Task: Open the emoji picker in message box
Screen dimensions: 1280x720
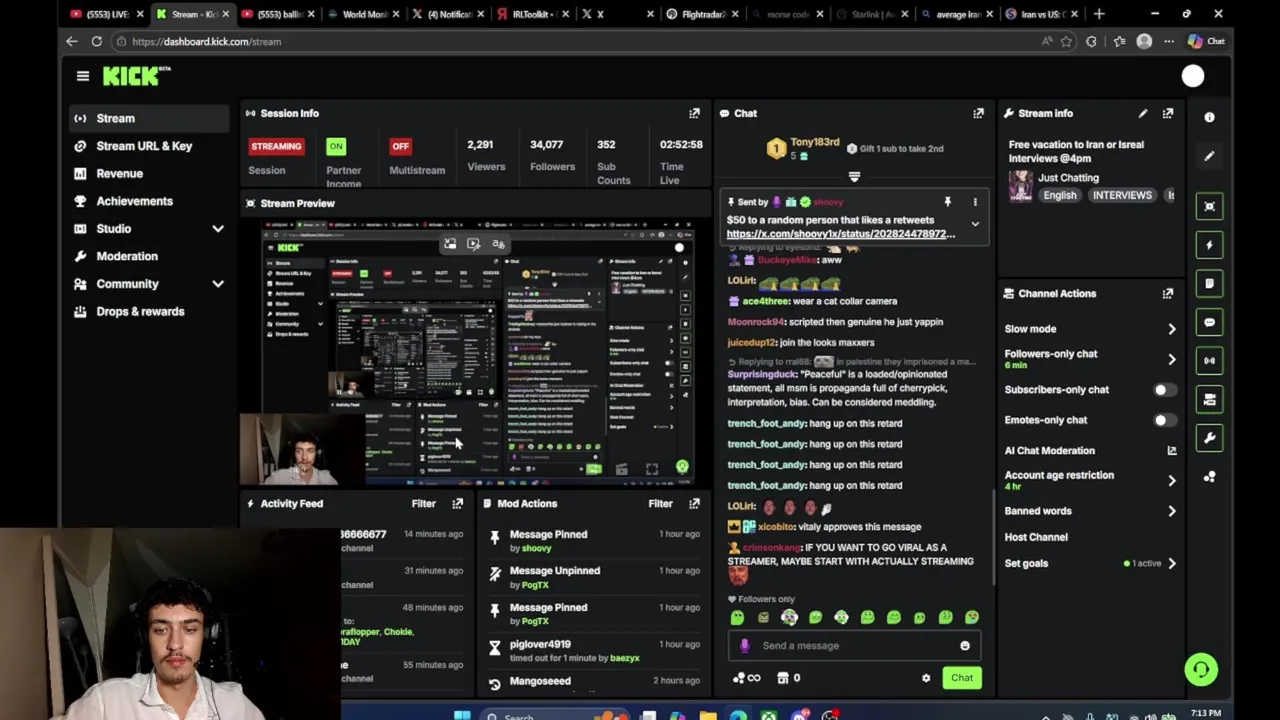Action: tap(965, 646)
